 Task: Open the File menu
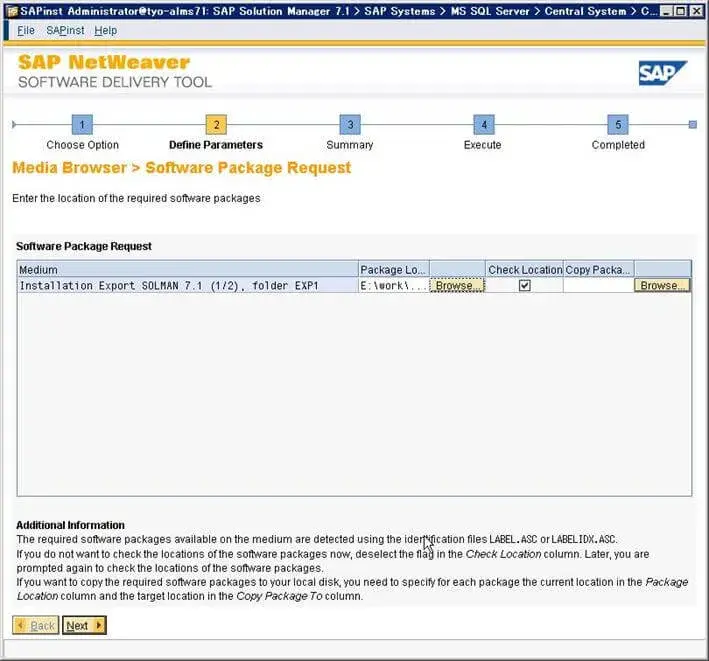pyautogui.click(x=26, y=30)
